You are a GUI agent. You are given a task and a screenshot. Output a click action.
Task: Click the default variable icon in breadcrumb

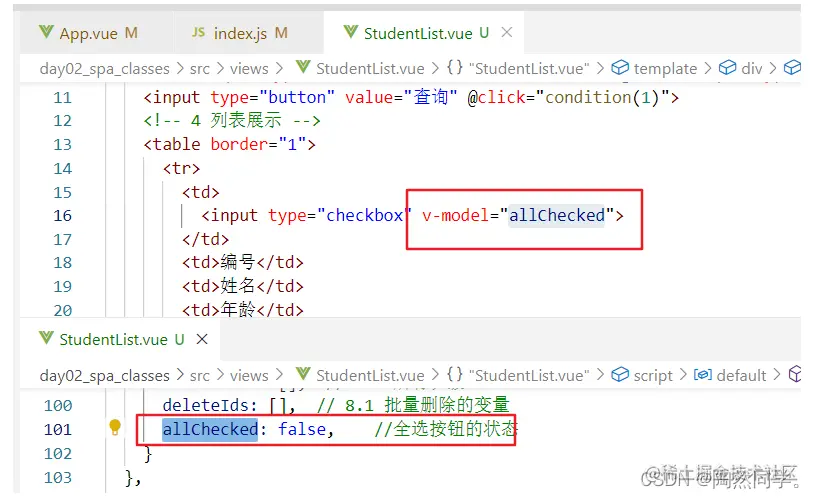coord(703,375)
